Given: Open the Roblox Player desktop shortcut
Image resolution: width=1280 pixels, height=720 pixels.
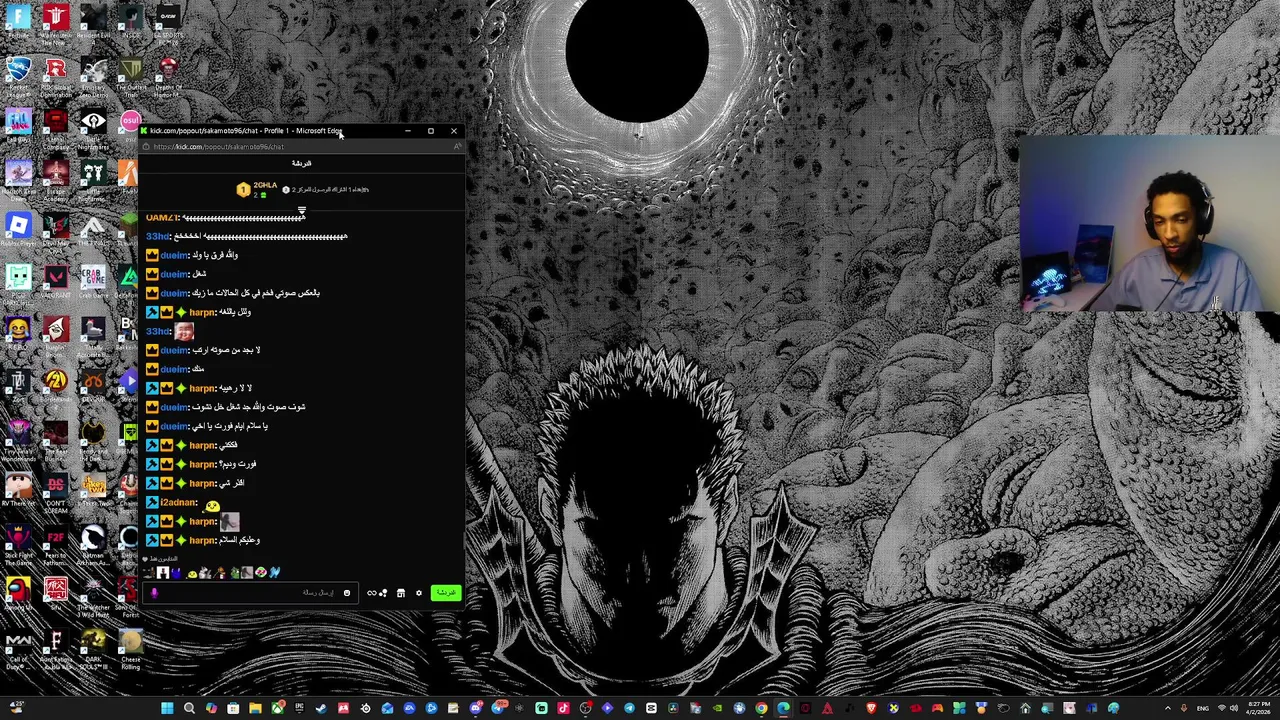Looking at the screenshot, I should click(18, 228).
